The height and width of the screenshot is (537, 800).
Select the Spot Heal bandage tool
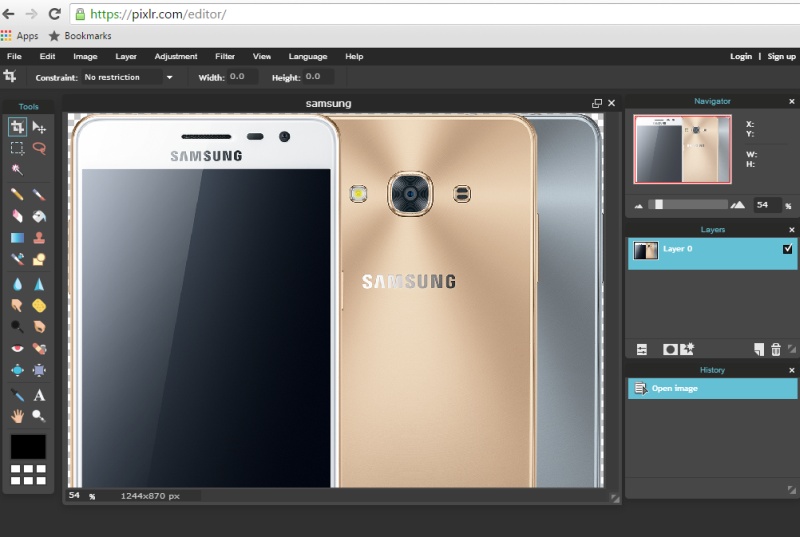tap(39, 348)
